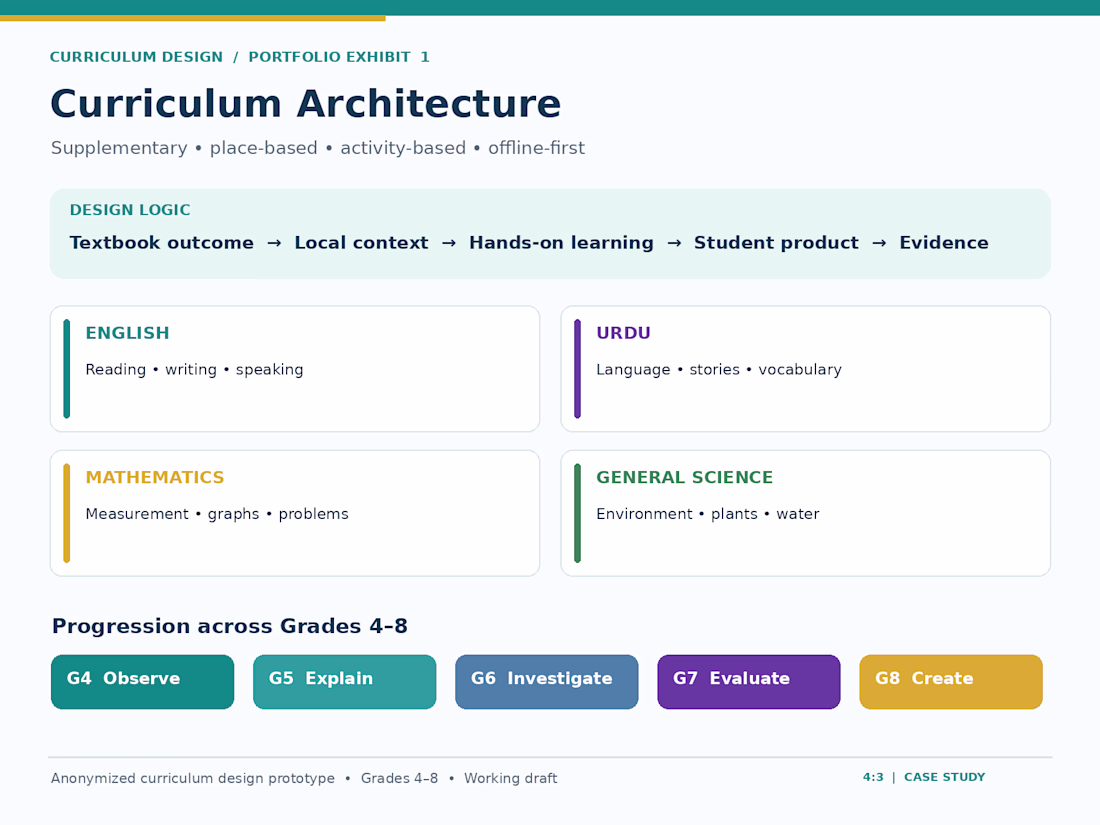Click the Textbook outcome step
Viewport: 1100px width, 825px height.
[161, 243]
